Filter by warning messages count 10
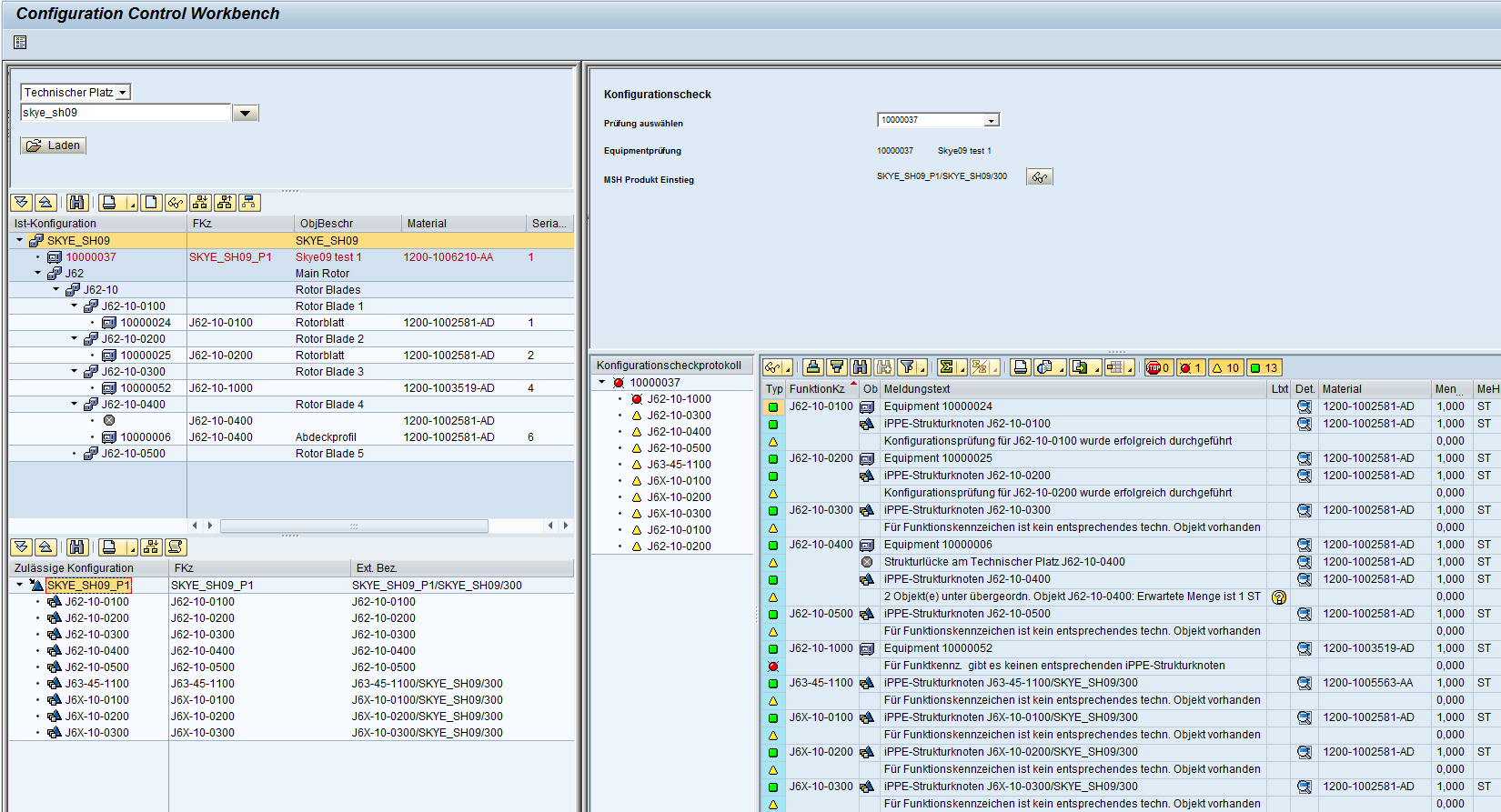Image resolution: width=1501 pixels, height=812 pixels. click(x=1225, y=368)
